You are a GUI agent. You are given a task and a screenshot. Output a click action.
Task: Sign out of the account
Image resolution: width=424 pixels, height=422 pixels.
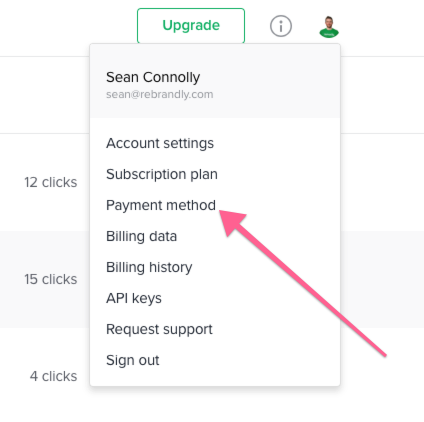[133, 360]
